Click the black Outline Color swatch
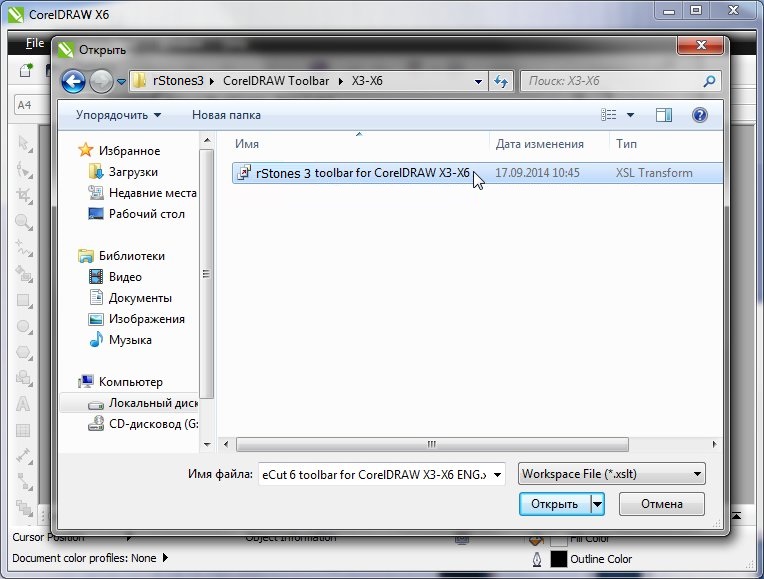The width and height of the screenshot is (764, 579). pyautogui.click(x=558, y=559)
